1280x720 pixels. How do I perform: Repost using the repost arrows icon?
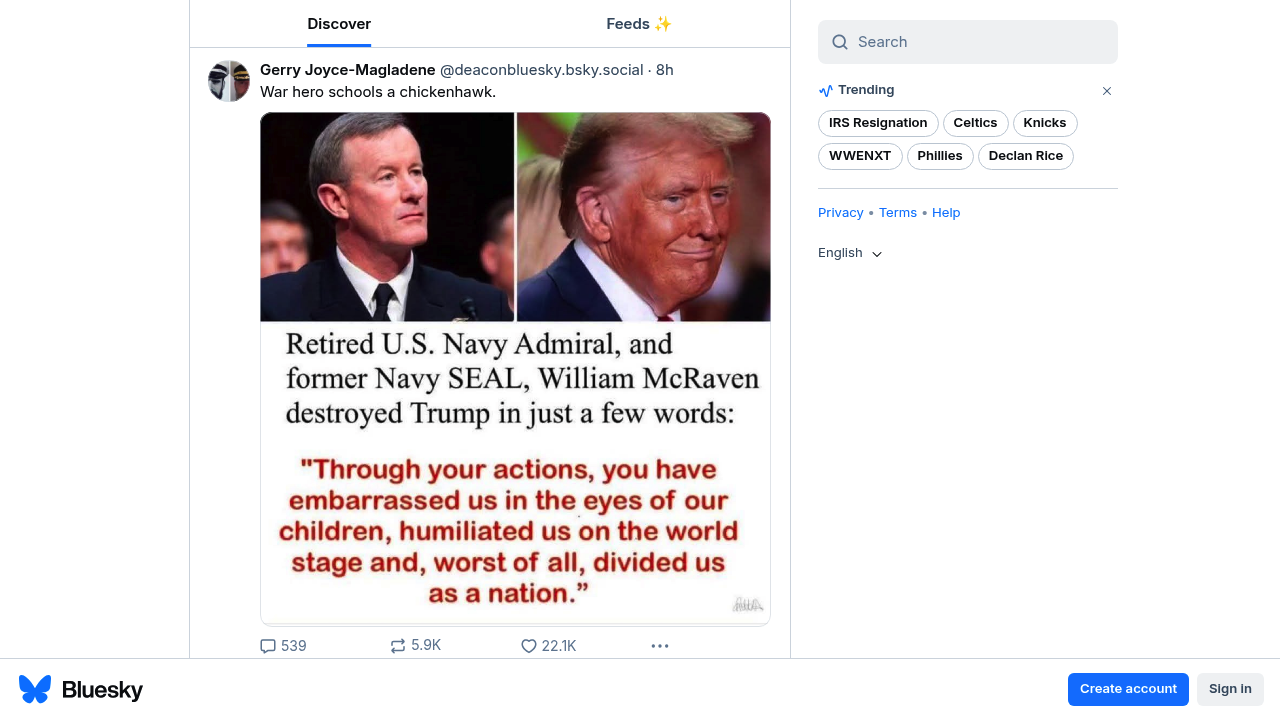pos(398,646)
